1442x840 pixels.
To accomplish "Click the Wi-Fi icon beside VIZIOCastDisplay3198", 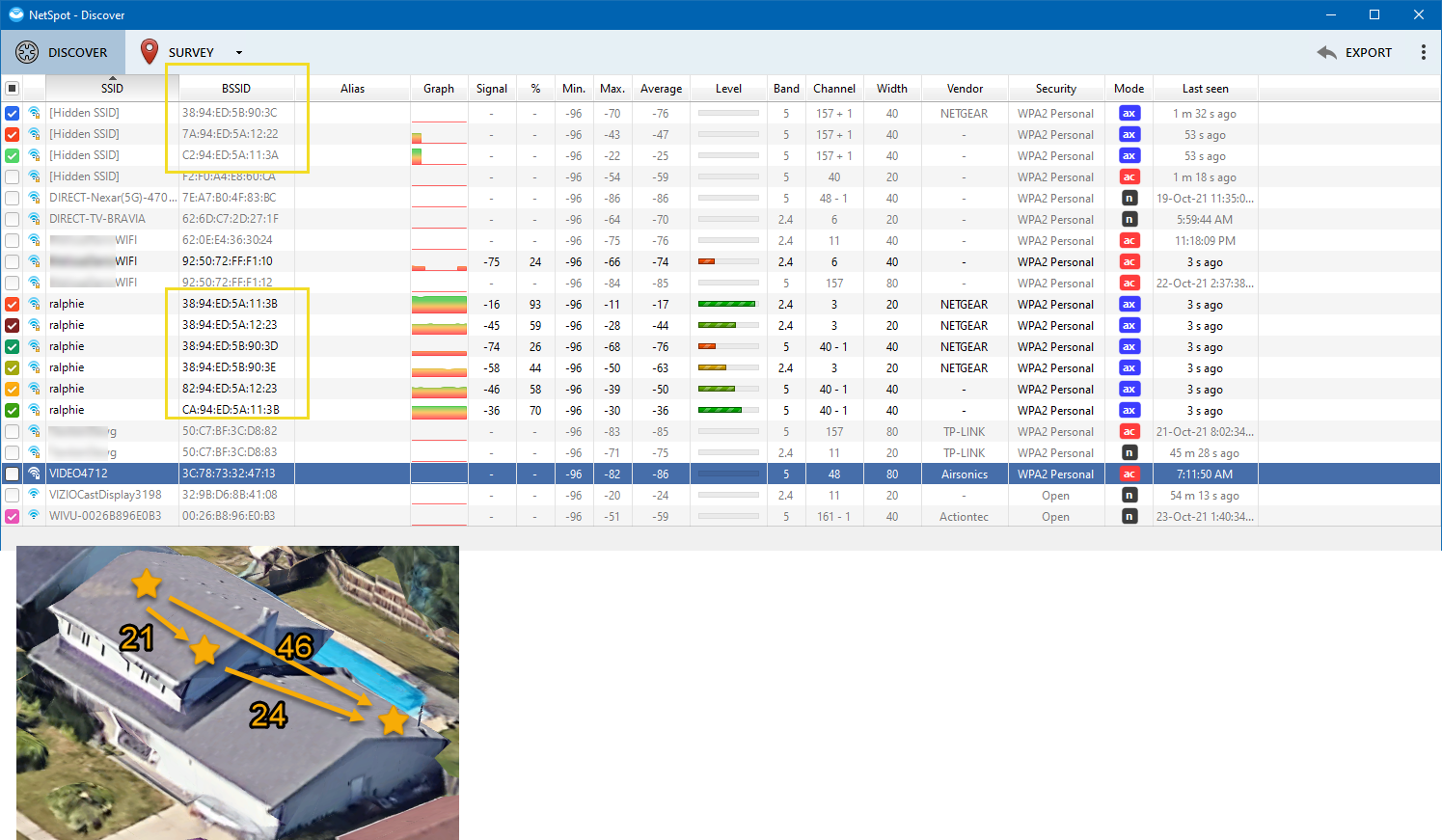I will pos(35,495).
